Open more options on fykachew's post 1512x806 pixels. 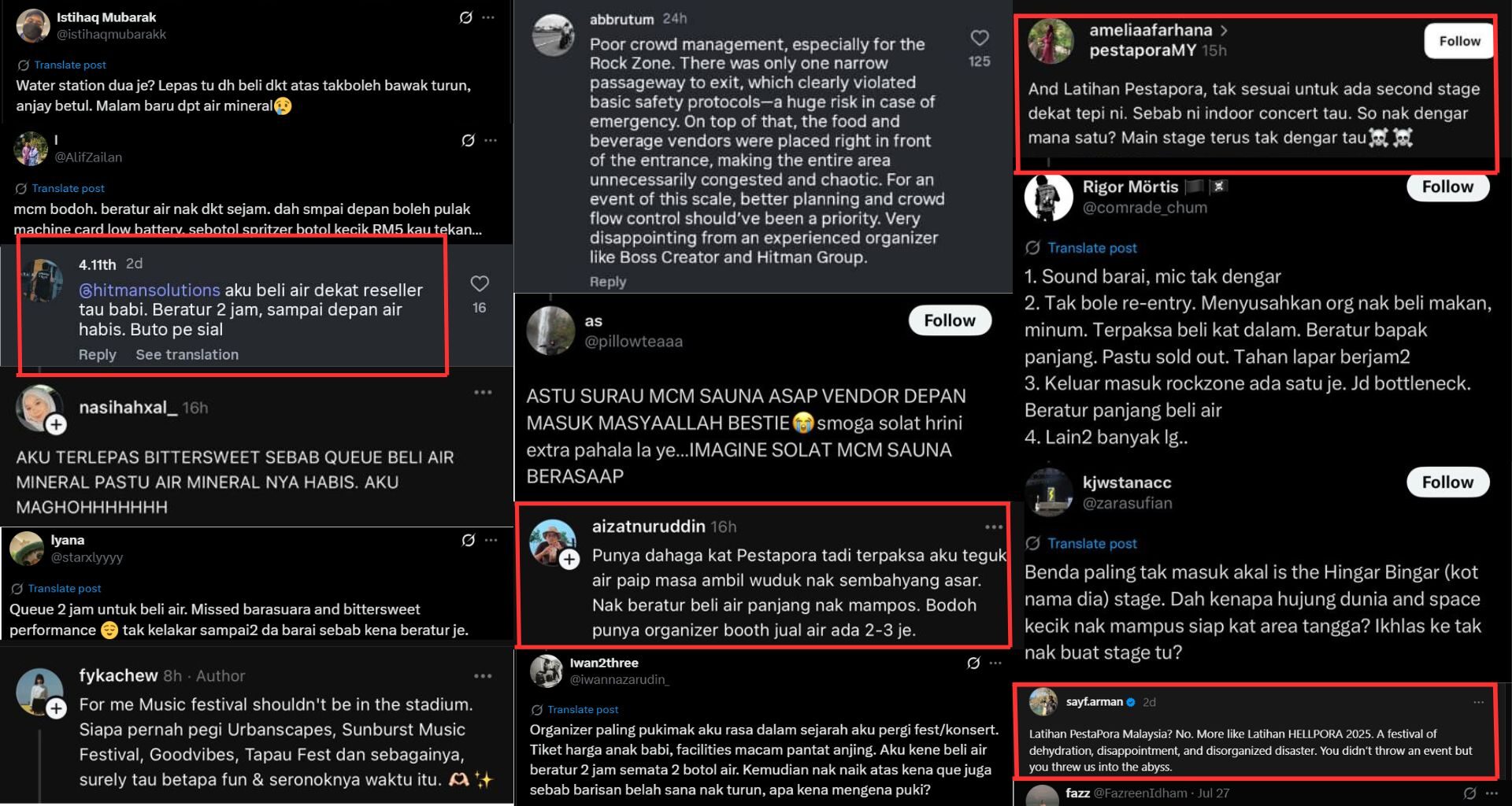[483, 675]
